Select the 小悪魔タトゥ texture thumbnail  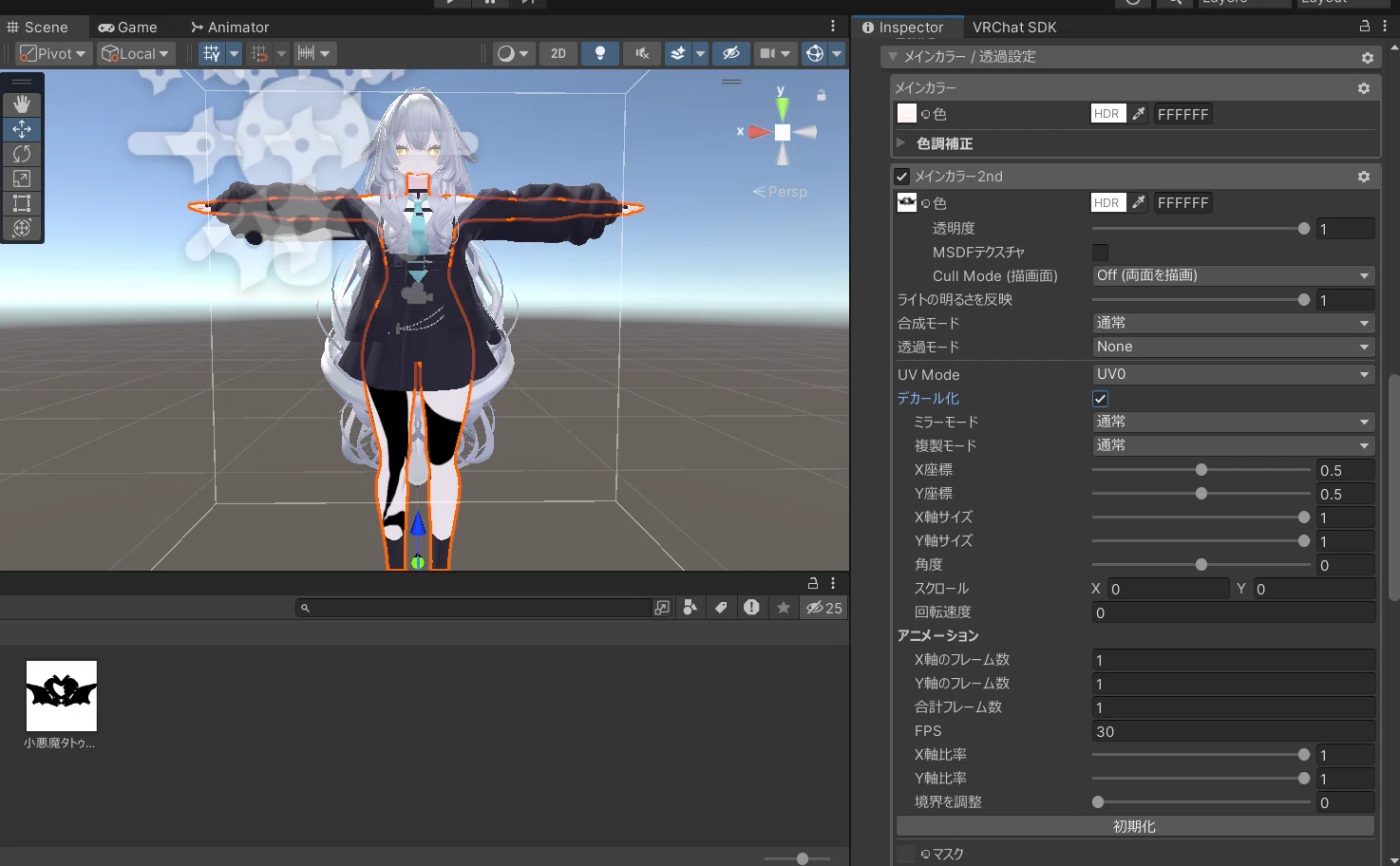61,695
